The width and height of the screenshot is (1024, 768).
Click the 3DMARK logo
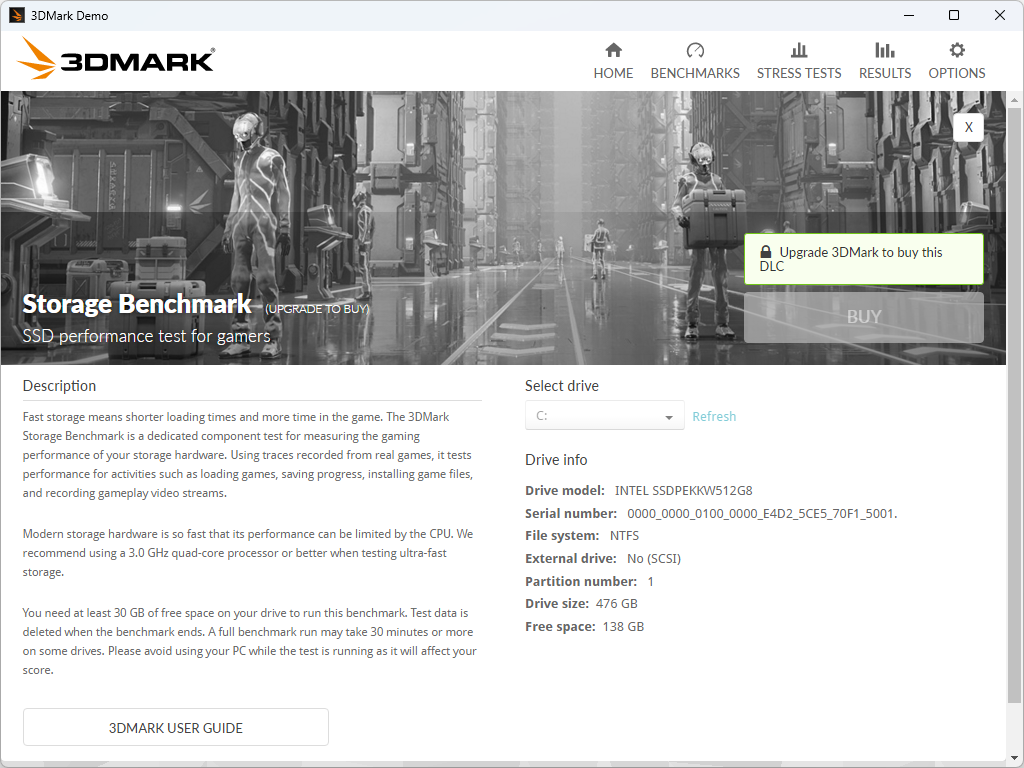[x=115, y=59]
